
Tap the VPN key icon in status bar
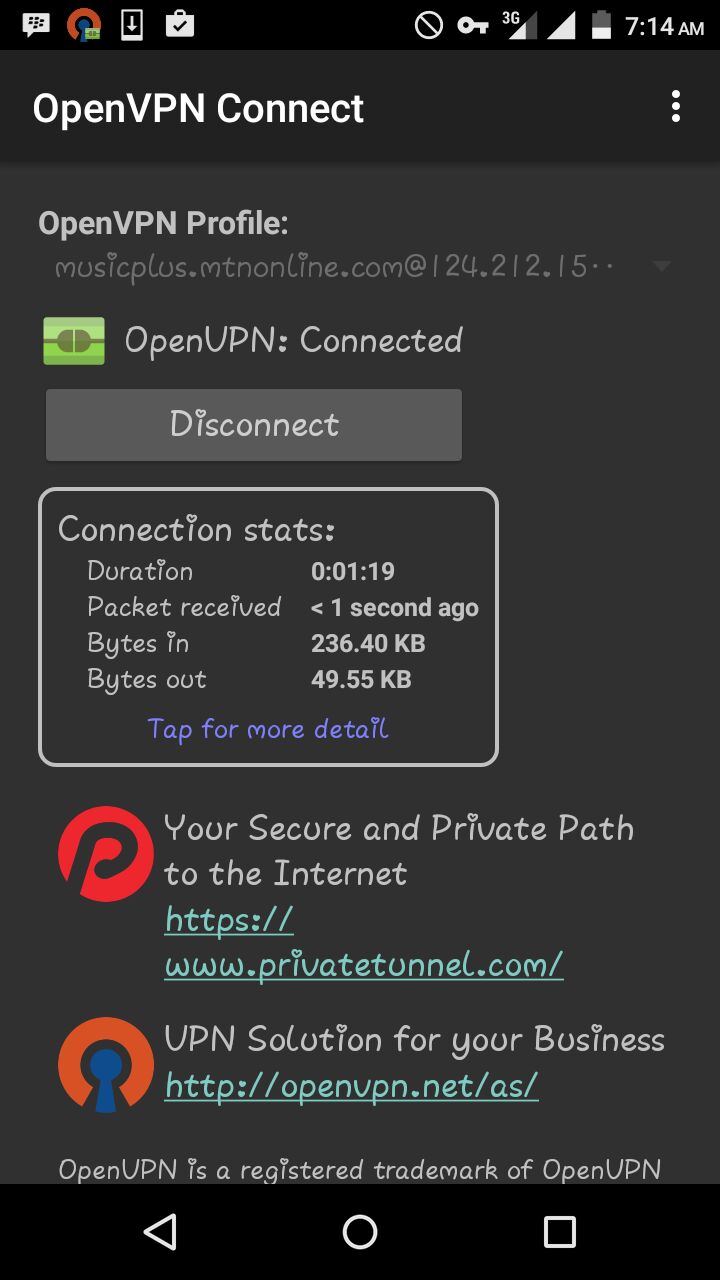click(473, 25)
